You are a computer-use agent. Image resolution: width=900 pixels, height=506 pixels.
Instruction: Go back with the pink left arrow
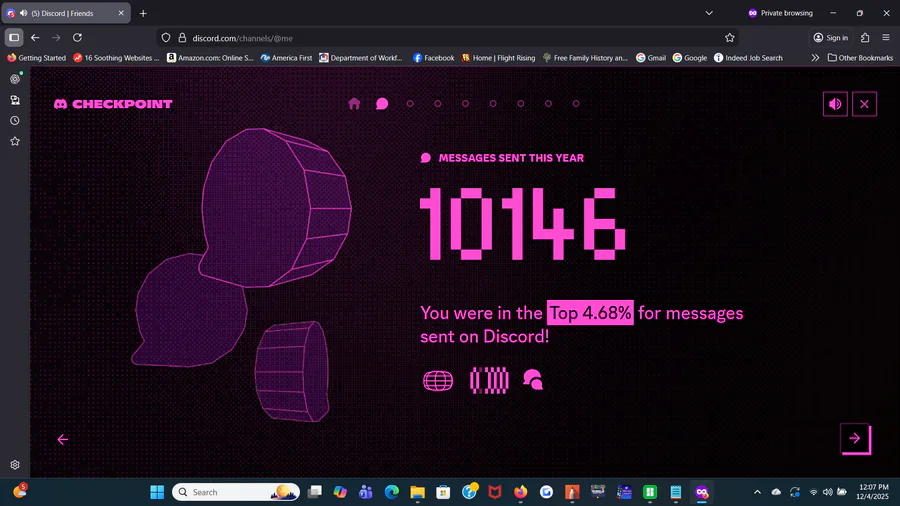click(x=63, y=439)
